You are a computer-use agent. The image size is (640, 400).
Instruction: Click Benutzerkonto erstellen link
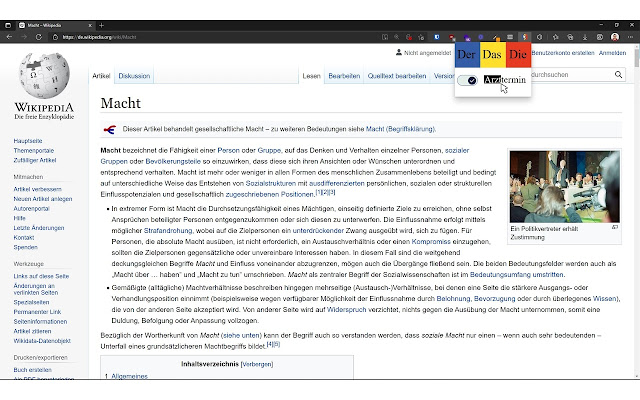(563, 53)
